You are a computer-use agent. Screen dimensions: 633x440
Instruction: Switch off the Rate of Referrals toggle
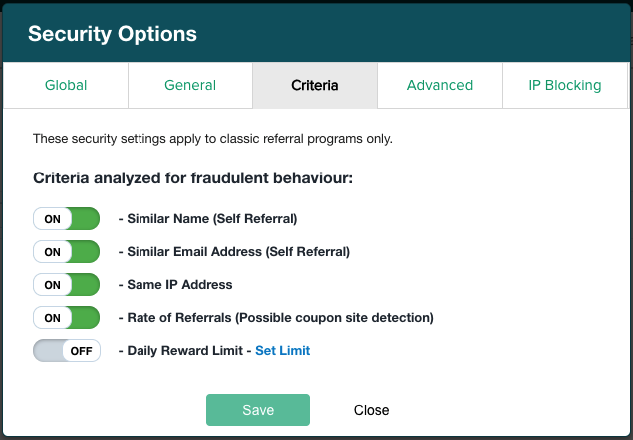(x=67, y=318)
